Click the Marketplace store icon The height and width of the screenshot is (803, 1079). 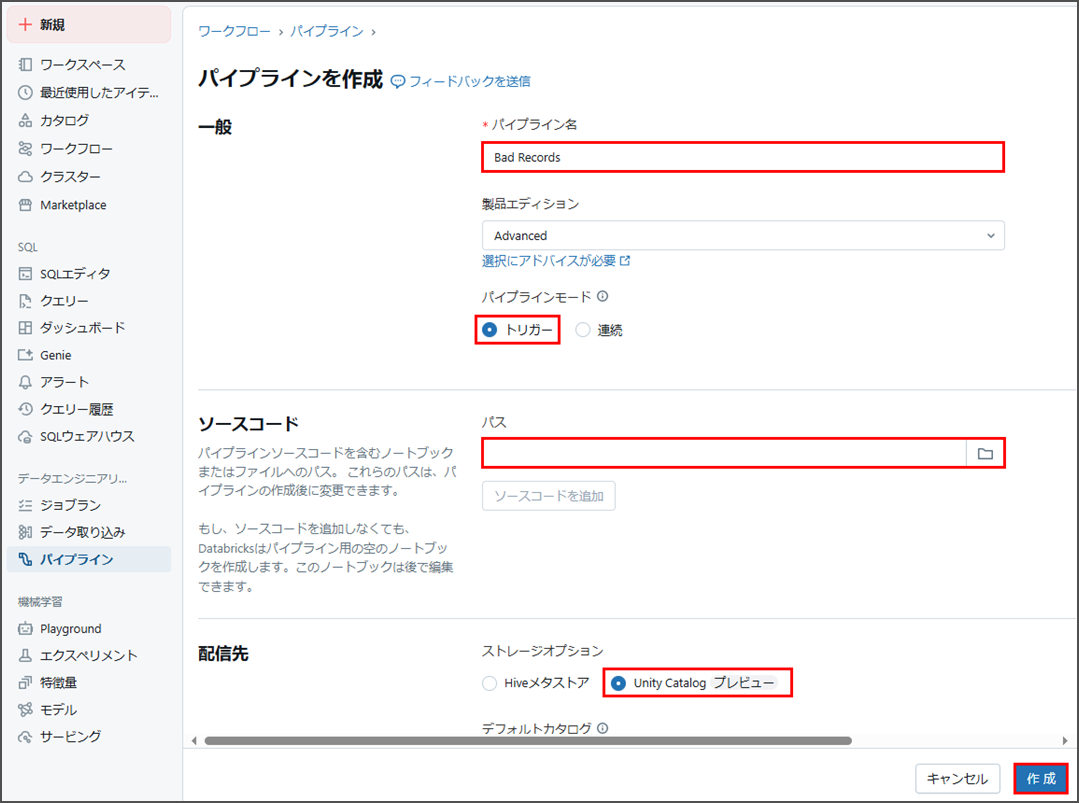[25, 205]
